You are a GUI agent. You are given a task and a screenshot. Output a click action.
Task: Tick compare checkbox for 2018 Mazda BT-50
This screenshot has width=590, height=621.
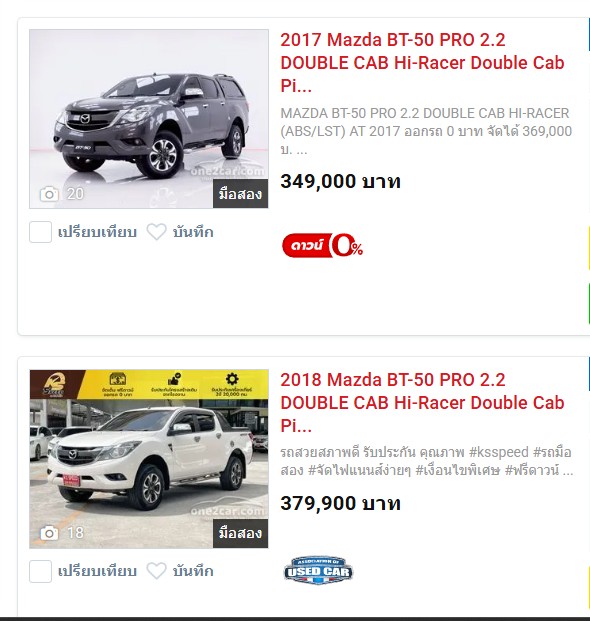[40, 571]
